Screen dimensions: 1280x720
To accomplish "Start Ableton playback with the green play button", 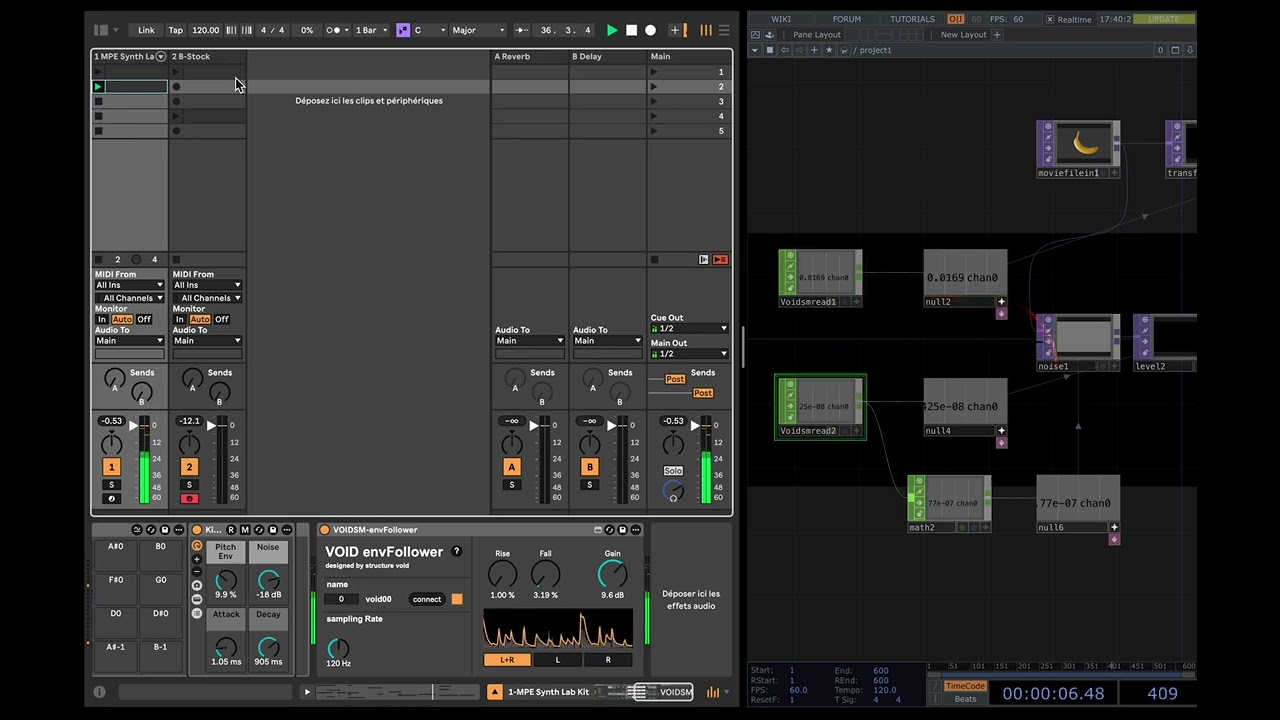I will [x=612, y=30].
